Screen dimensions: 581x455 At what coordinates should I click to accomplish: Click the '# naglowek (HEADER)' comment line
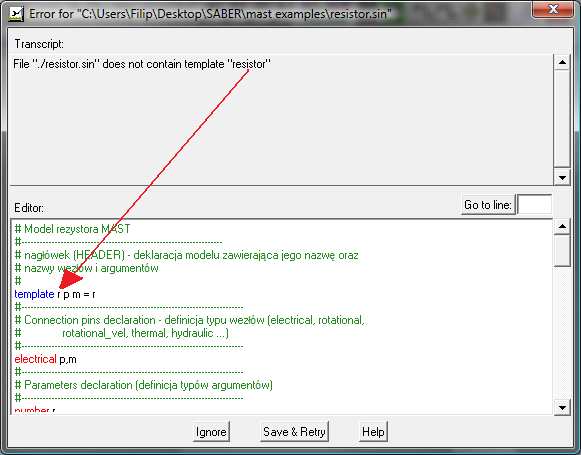coord(186,255)
